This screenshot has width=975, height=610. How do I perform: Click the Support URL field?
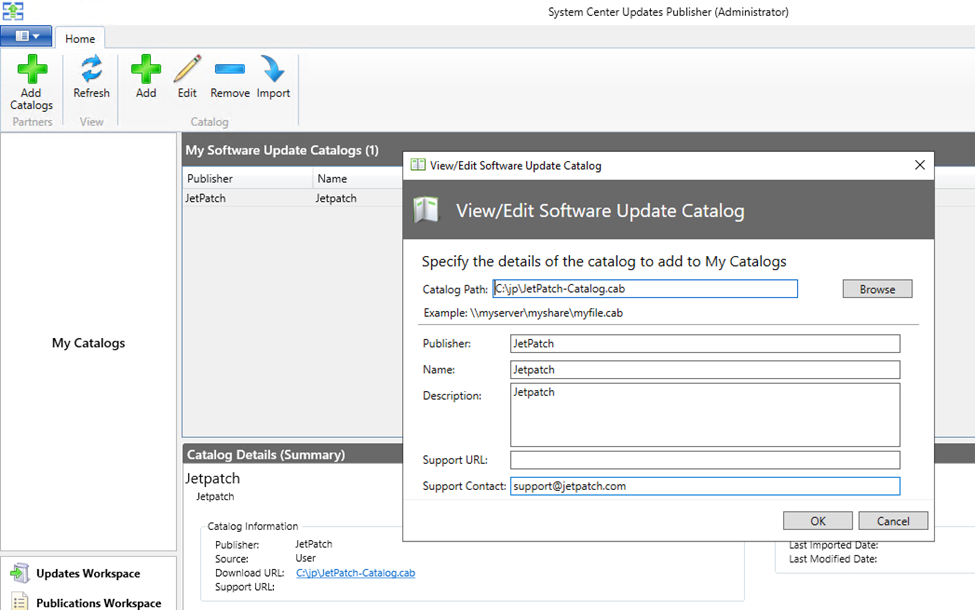coord(705,460)
